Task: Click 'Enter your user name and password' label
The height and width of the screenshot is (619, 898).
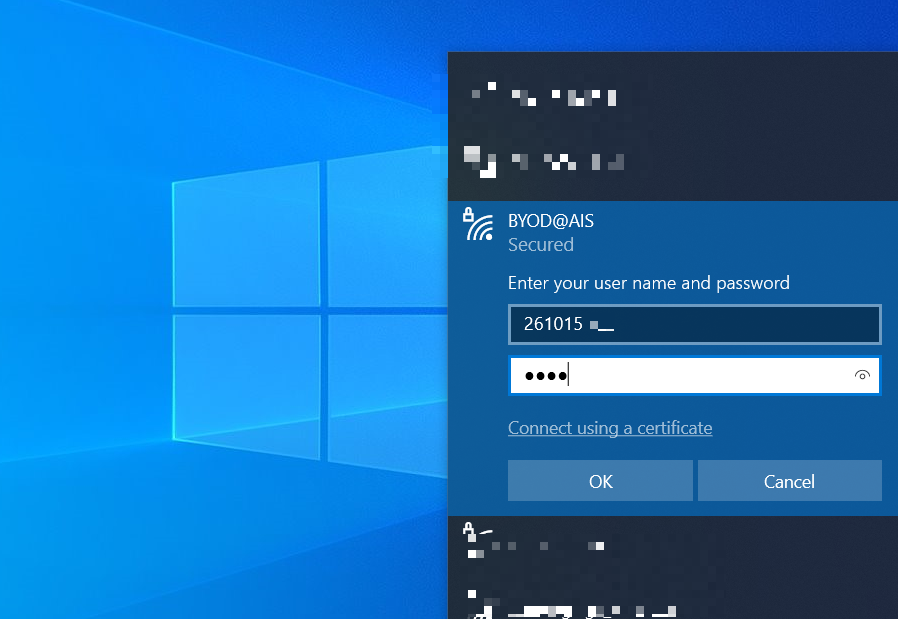Action: pyautogui.click(x=648, y=283)
